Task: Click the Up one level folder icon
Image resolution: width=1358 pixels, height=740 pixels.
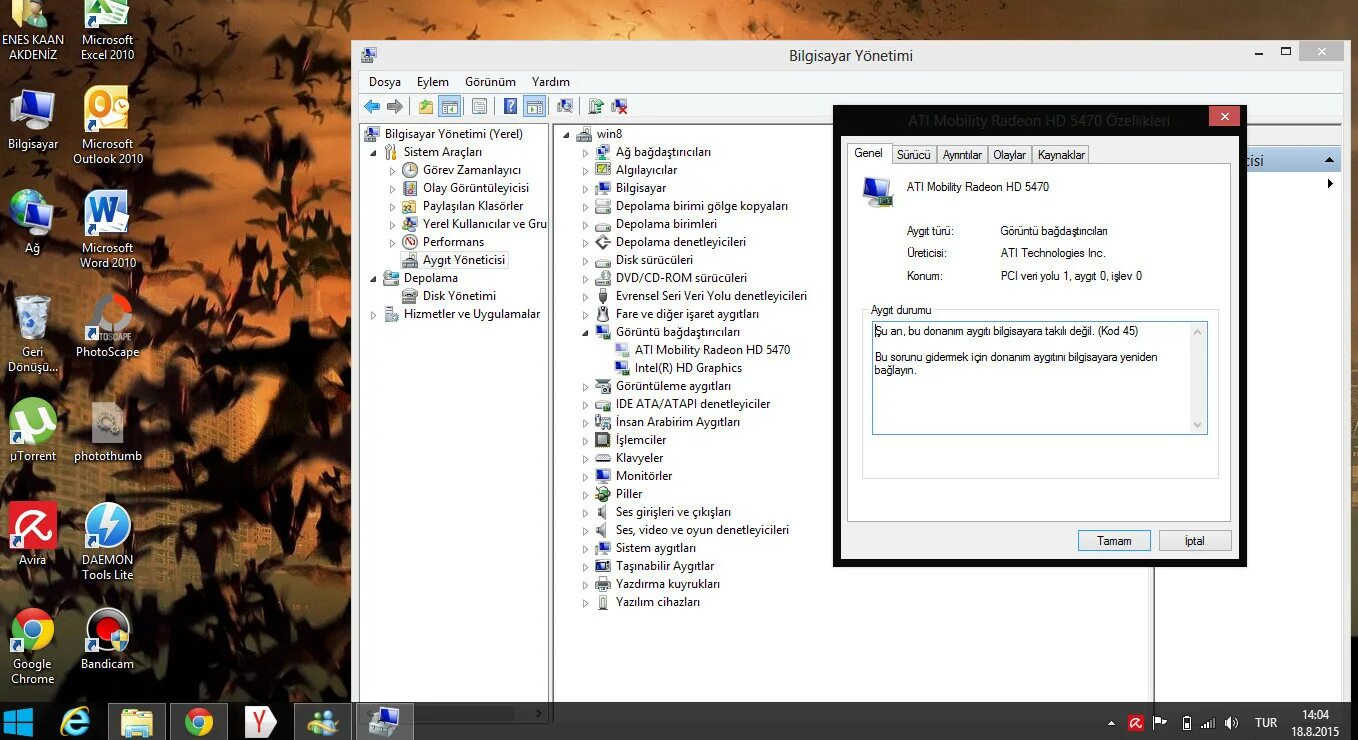Action: (x=426, y=107)
